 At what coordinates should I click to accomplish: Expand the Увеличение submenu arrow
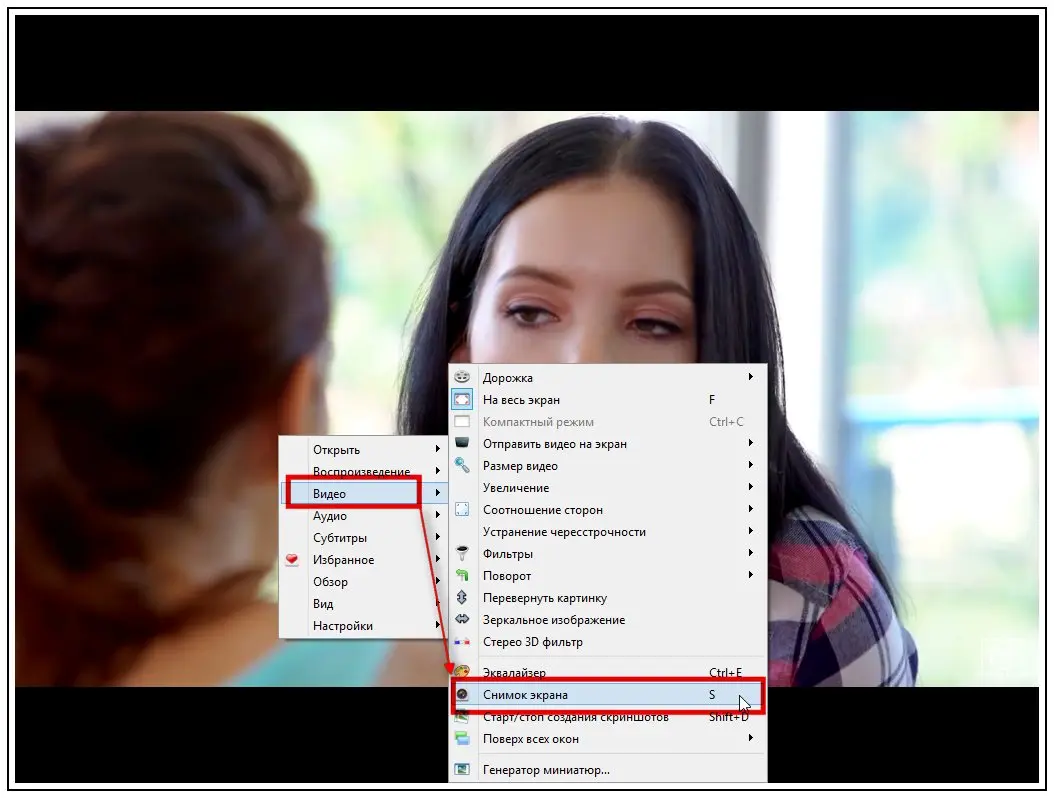coord(751,487)
